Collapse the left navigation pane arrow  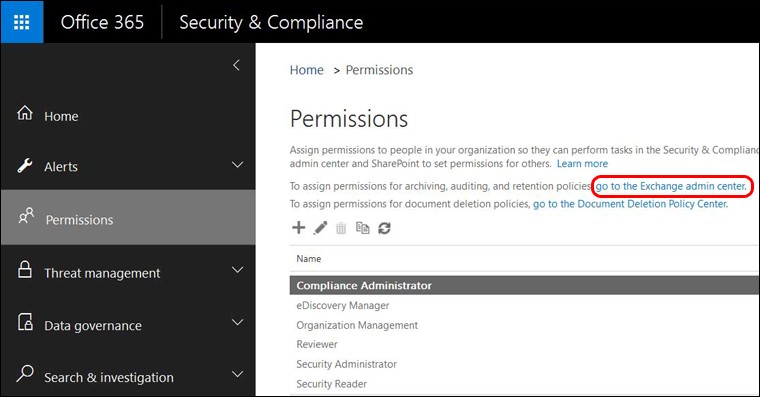[236, 65]
